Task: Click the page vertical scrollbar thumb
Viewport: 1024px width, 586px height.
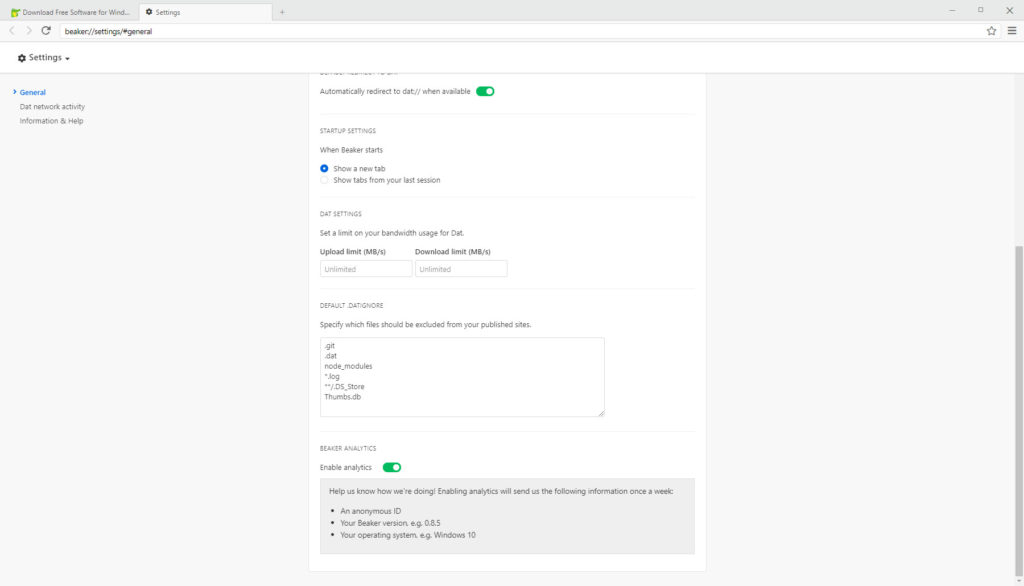Action: (x=1019, y=411)
